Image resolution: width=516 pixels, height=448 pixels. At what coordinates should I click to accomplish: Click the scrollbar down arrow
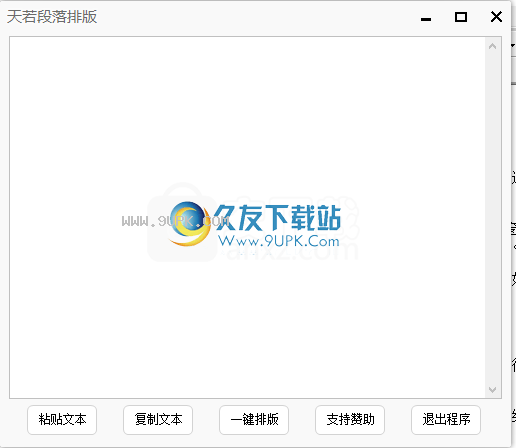pyautogui.click(x=492, y=389)
